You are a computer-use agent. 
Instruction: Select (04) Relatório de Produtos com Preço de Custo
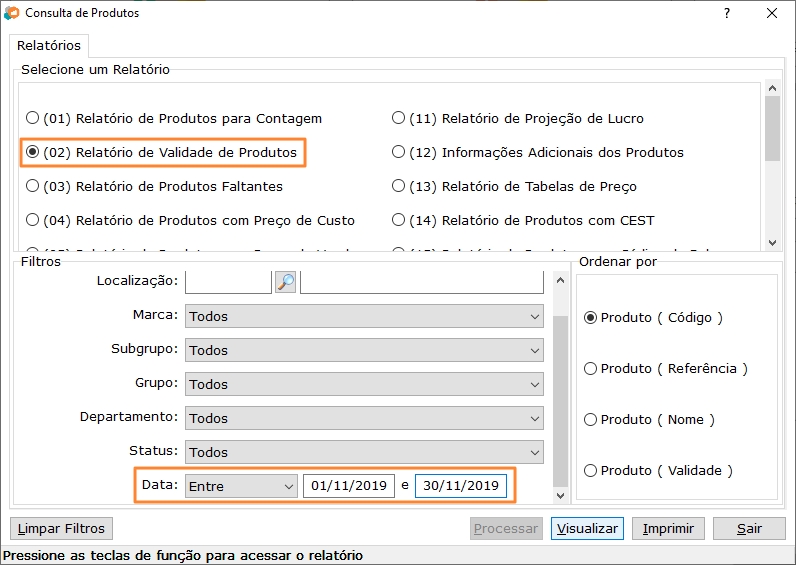pos(190,220)
